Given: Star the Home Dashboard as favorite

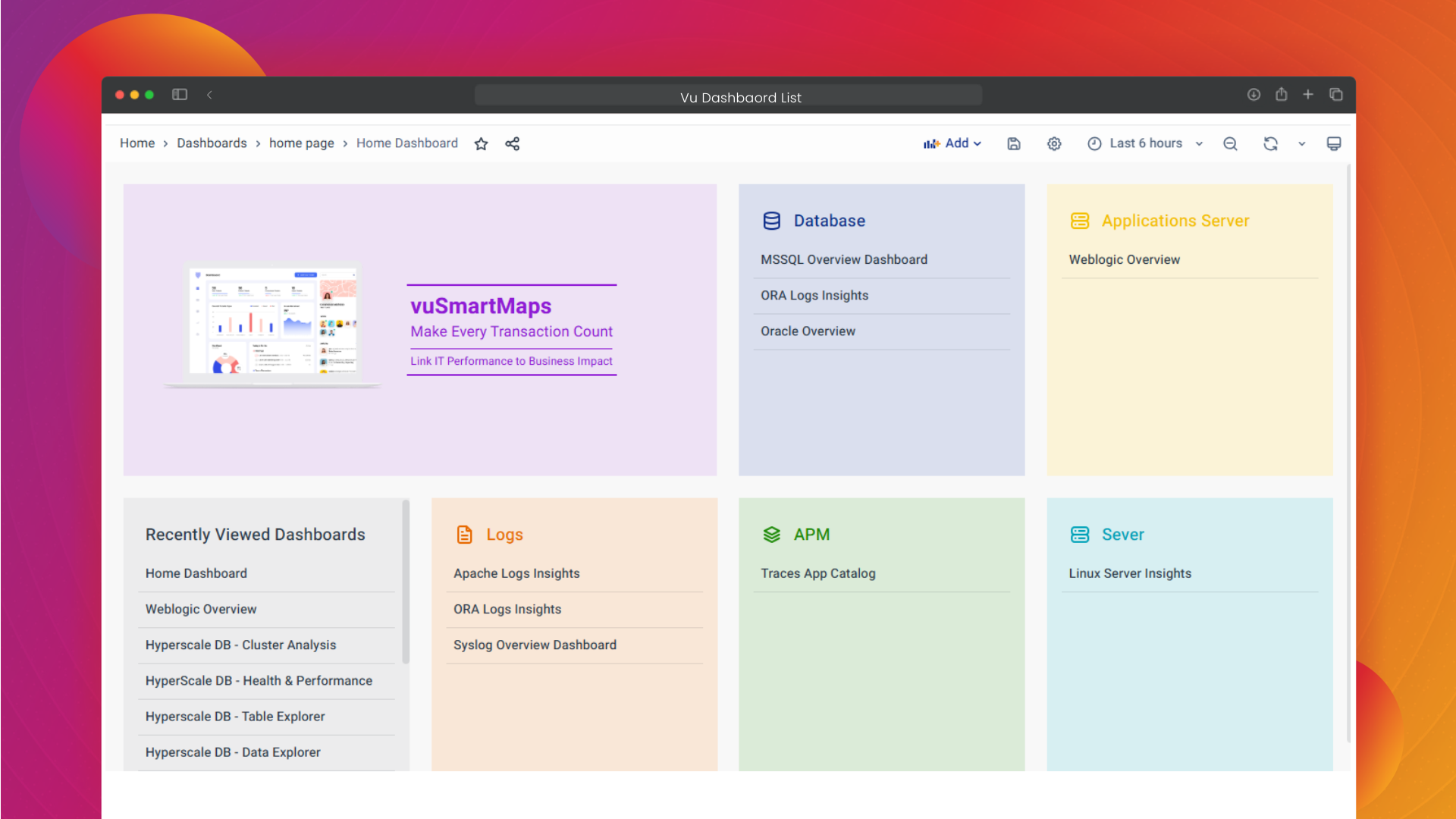Looking at the screenshot, I should coord(481,143).
